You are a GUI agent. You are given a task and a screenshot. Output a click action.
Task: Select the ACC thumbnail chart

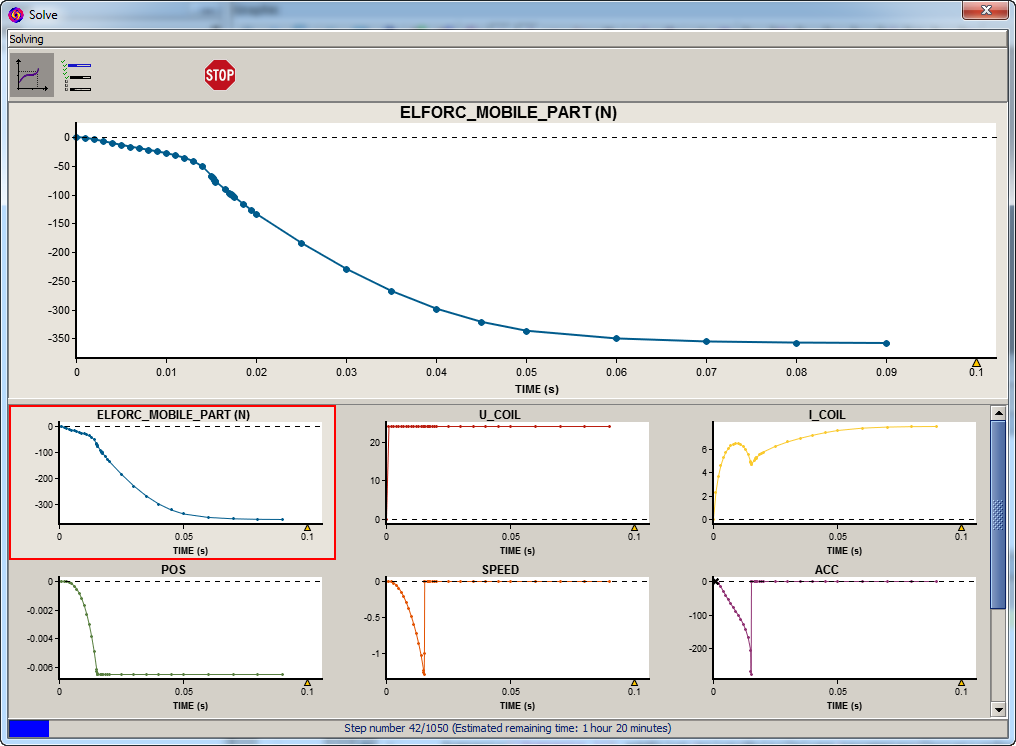[x=825, y=637]
